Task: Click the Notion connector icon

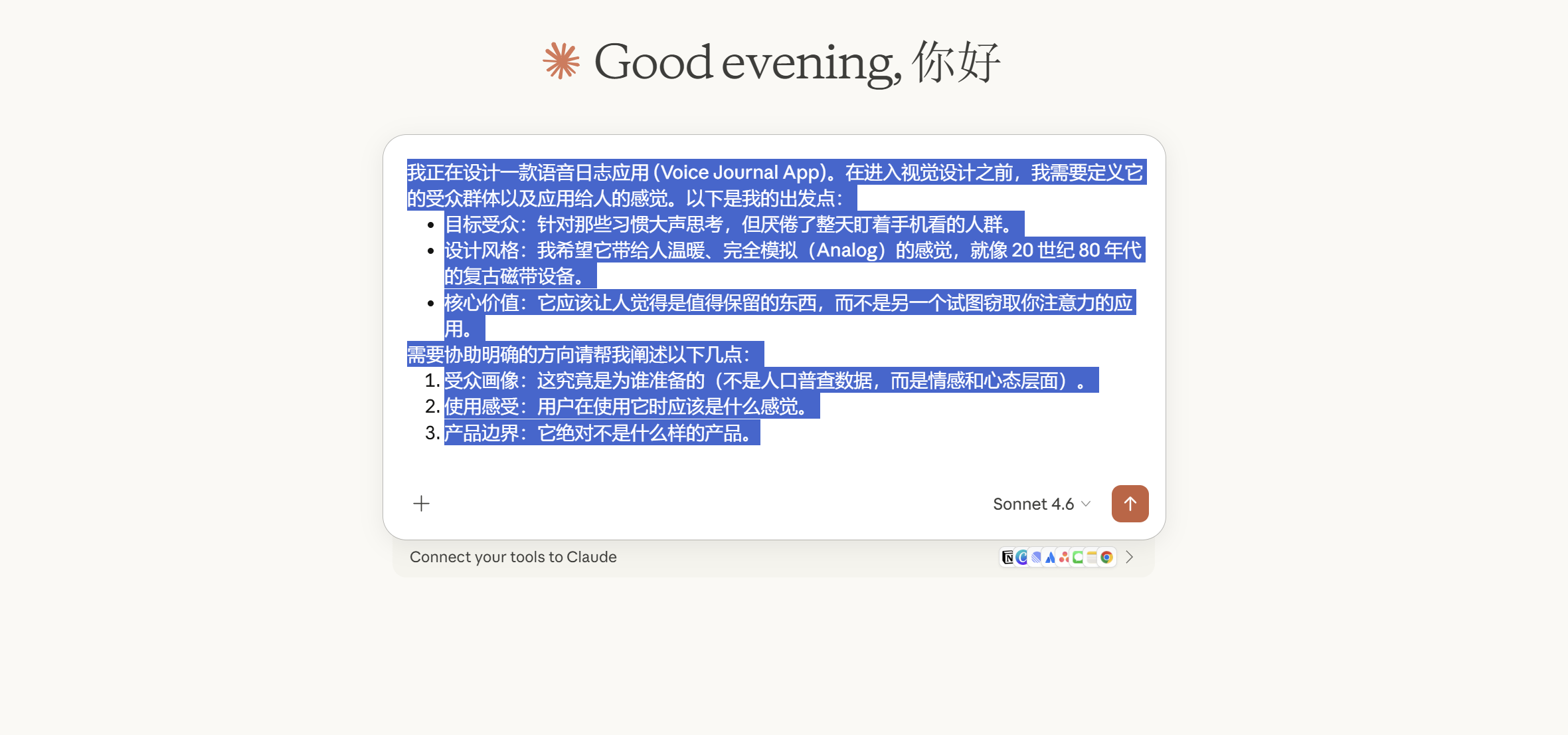Action: [1007, 557]
